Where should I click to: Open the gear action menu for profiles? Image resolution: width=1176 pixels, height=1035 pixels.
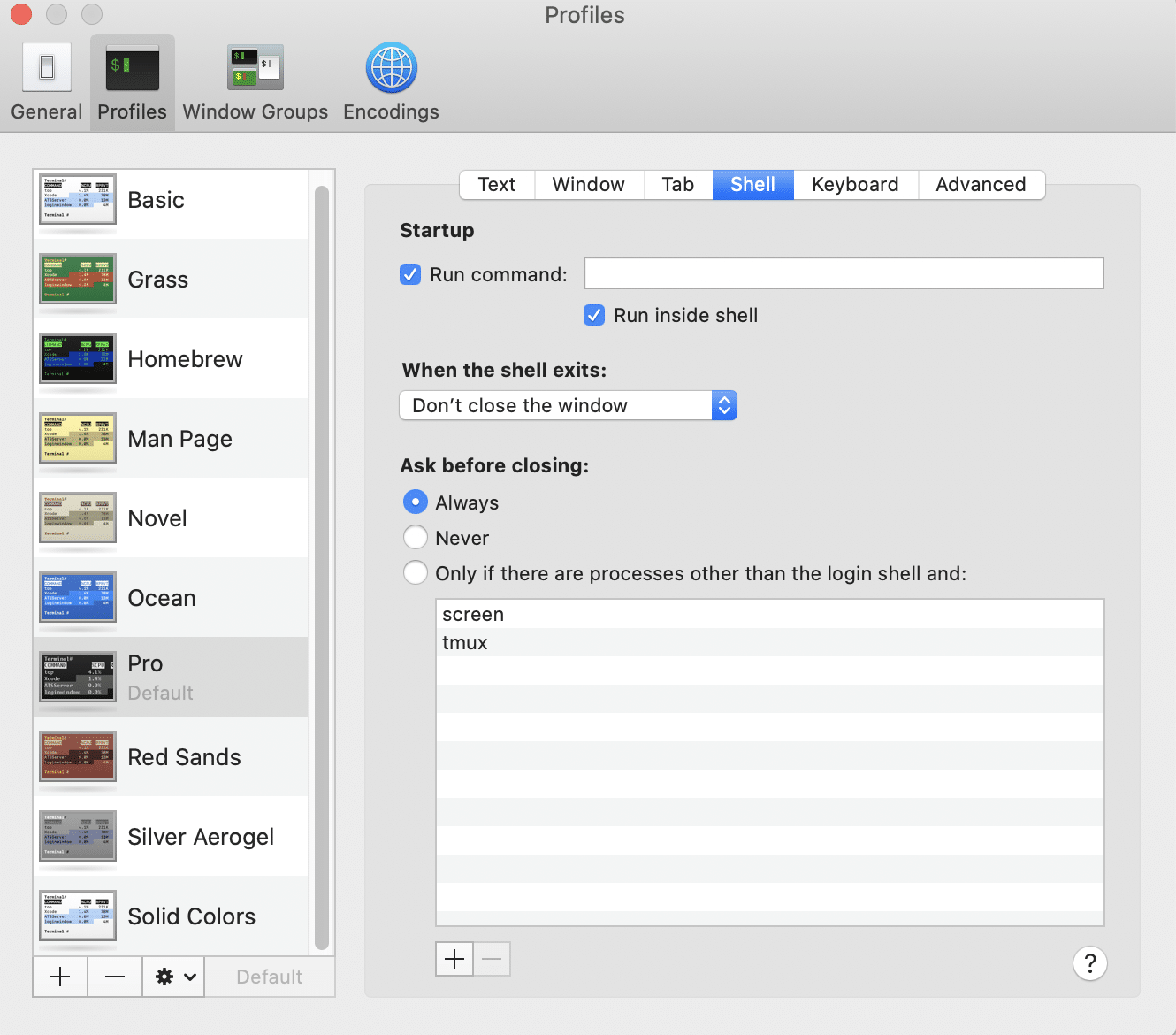point(174,977)
